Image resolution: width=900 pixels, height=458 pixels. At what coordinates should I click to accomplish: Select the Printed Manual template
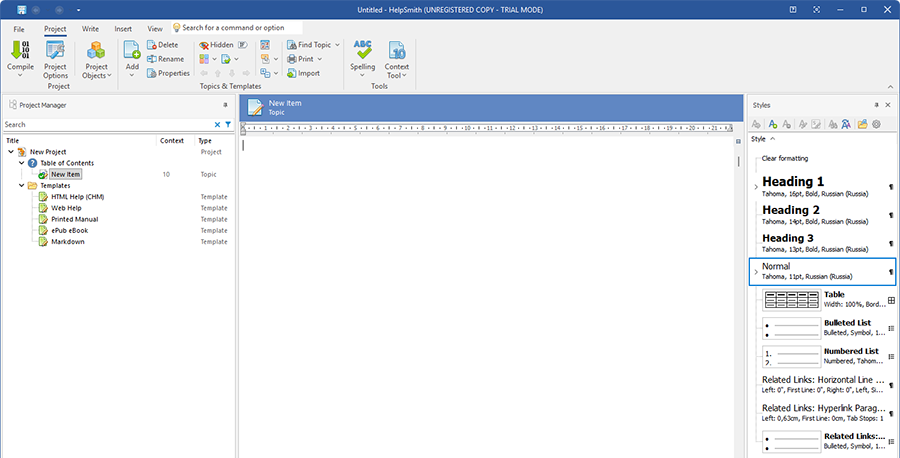pos(75,219)
